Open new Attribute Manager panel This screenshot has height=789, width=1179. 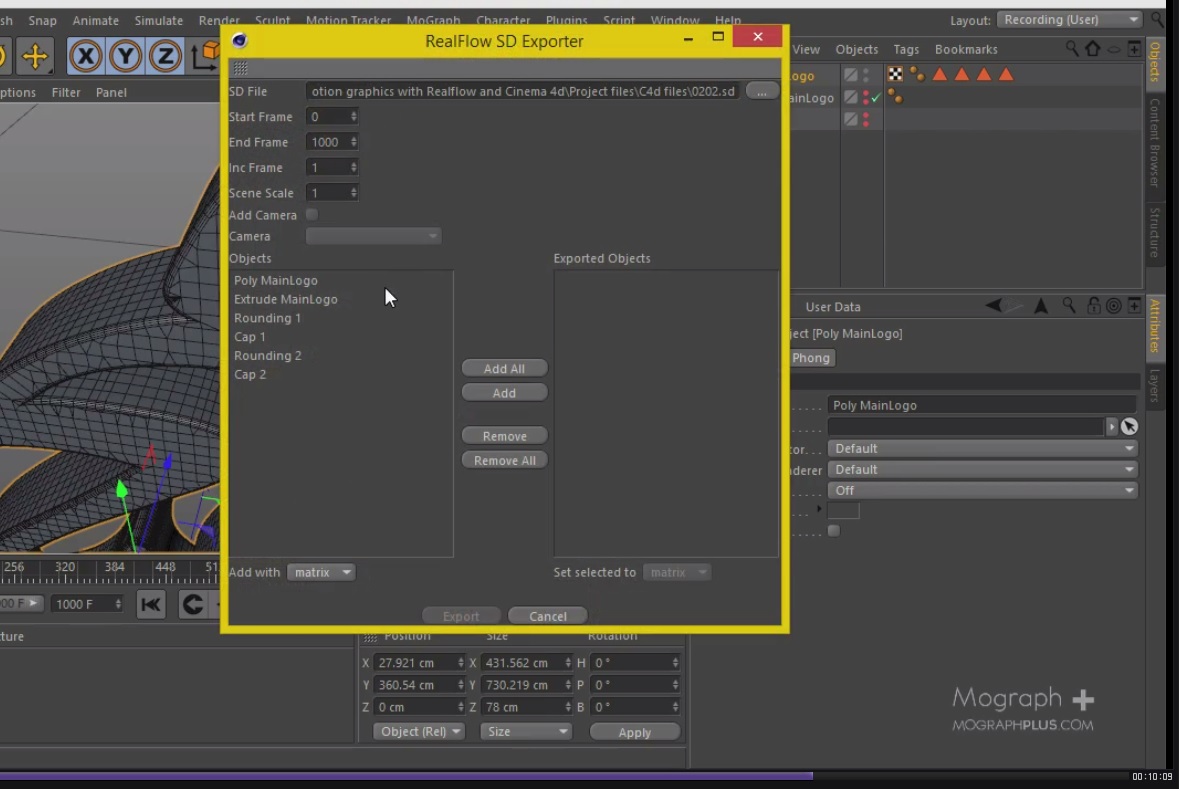click(1135, 305)
